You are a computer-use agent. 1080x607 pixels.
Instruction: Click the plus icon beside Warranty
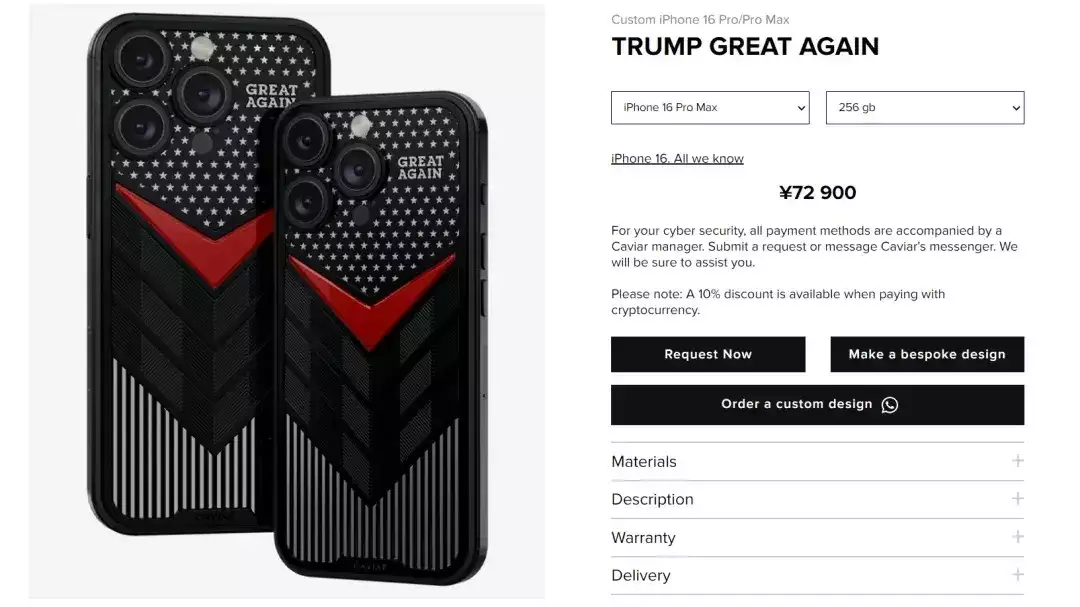click(1017, 537)
